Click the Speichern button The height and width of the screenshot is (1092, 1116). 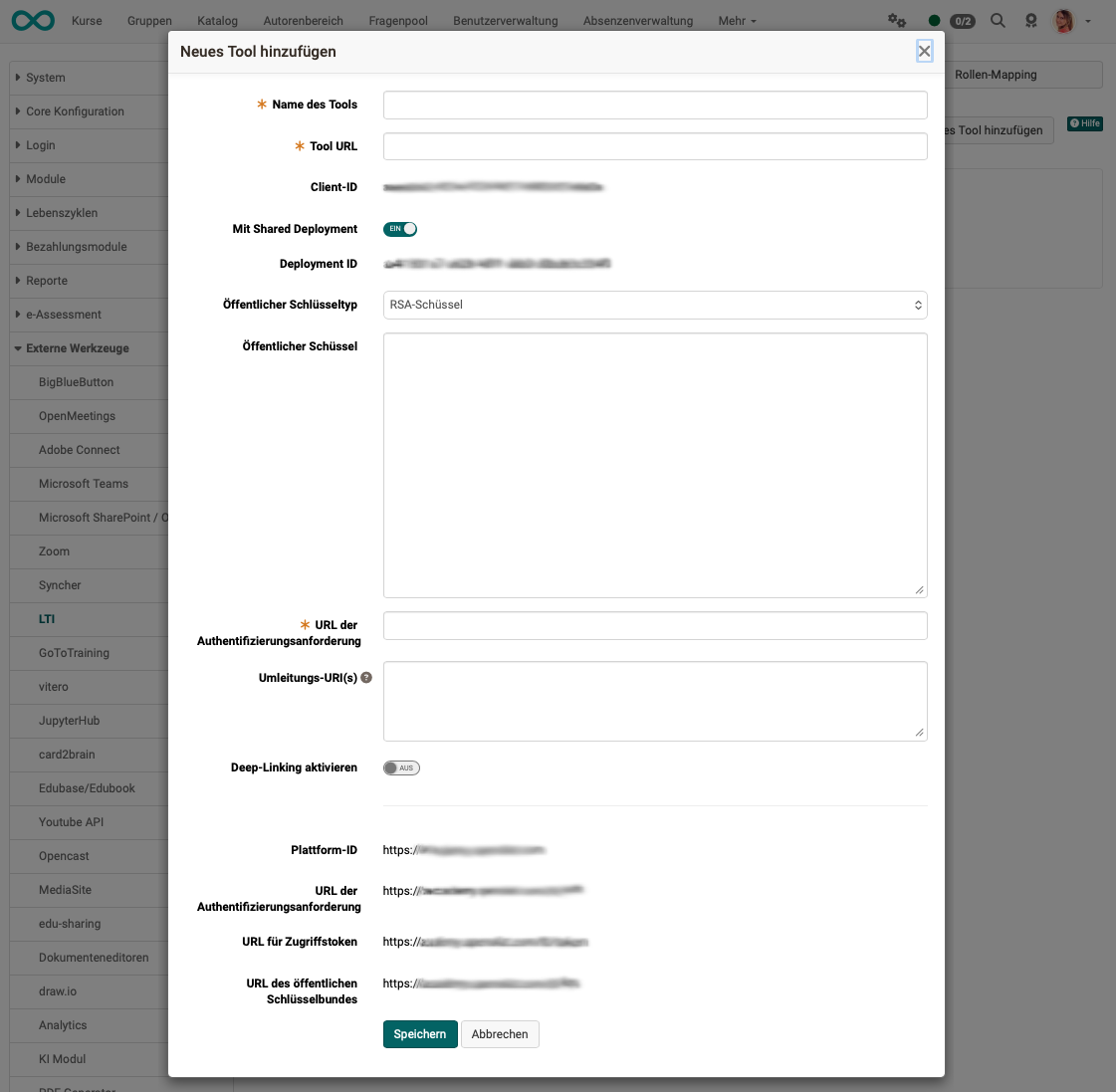tap(419, 1034)
